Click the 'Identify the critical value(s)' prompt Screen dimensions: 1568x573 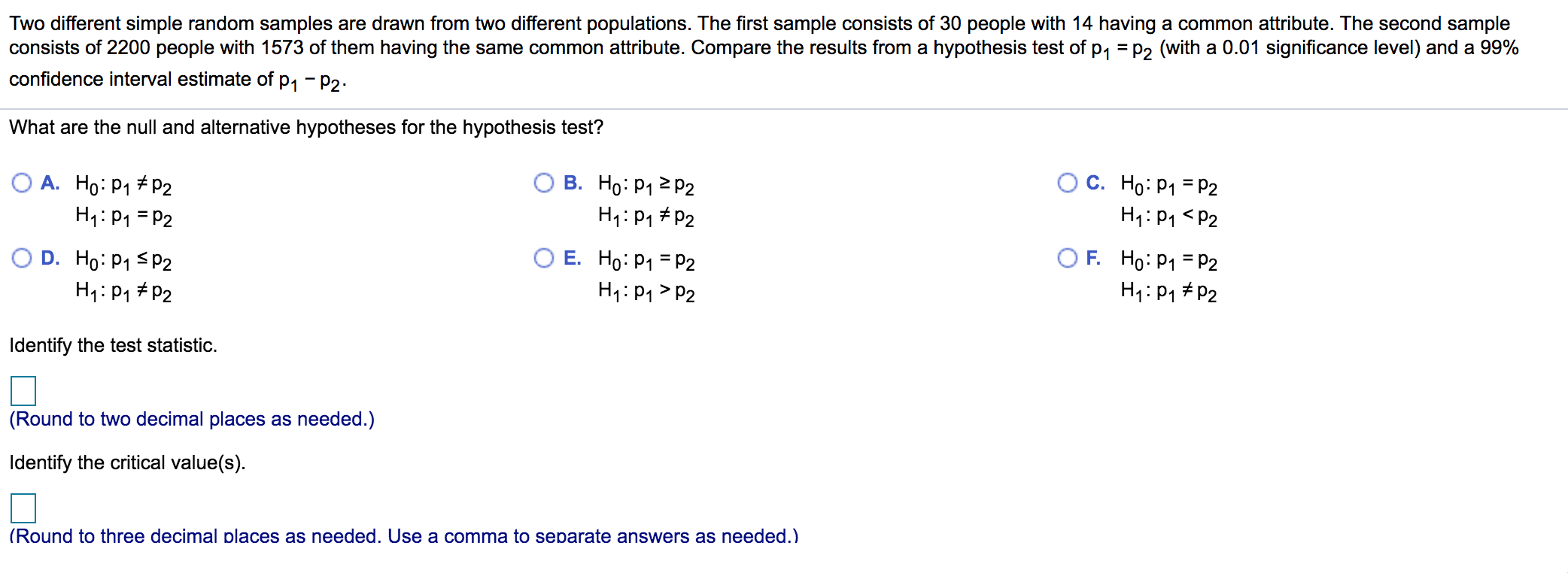point(127,462)
